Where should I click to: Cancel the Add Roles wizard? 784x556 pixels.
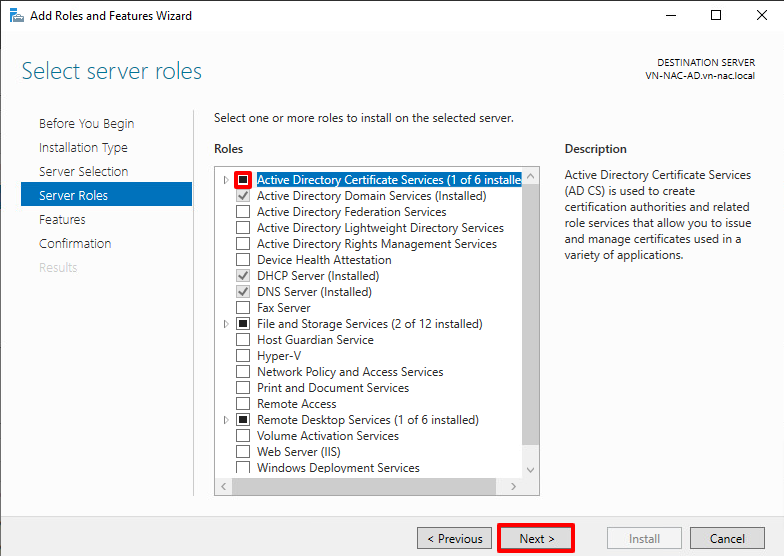coord(727,538)
